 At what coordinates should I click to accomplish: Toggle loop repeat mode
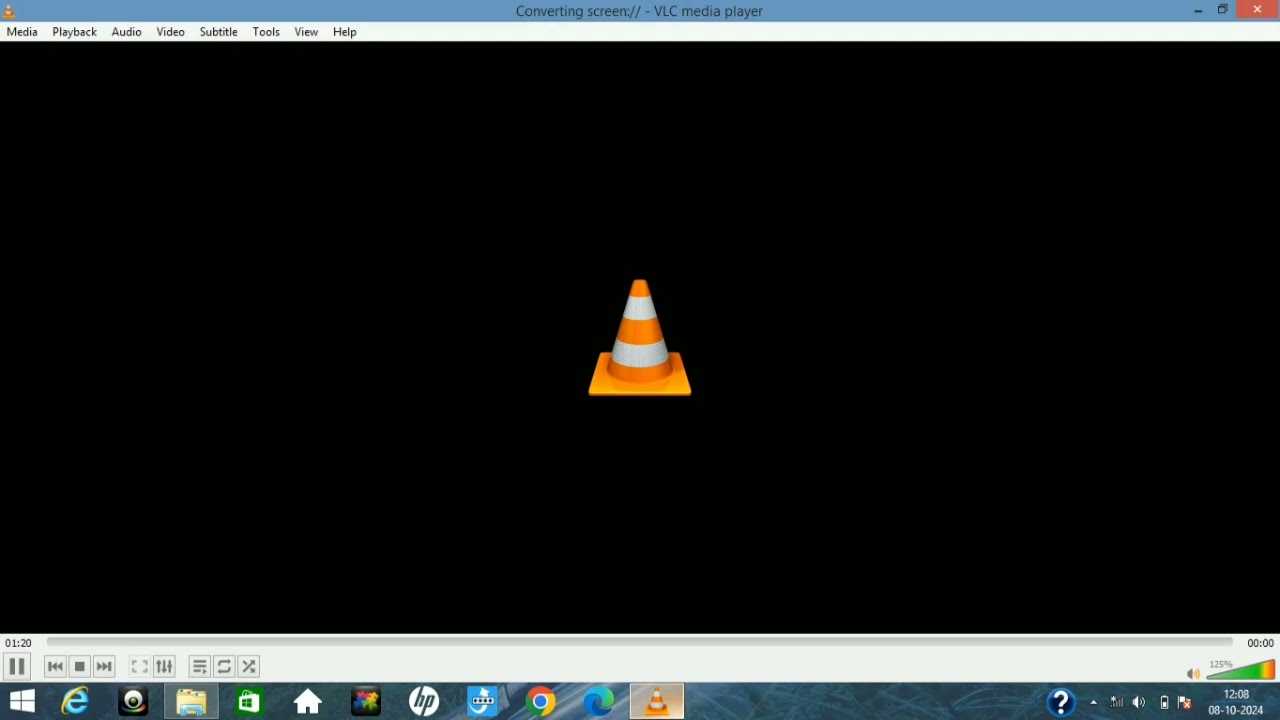click(225, 667)
